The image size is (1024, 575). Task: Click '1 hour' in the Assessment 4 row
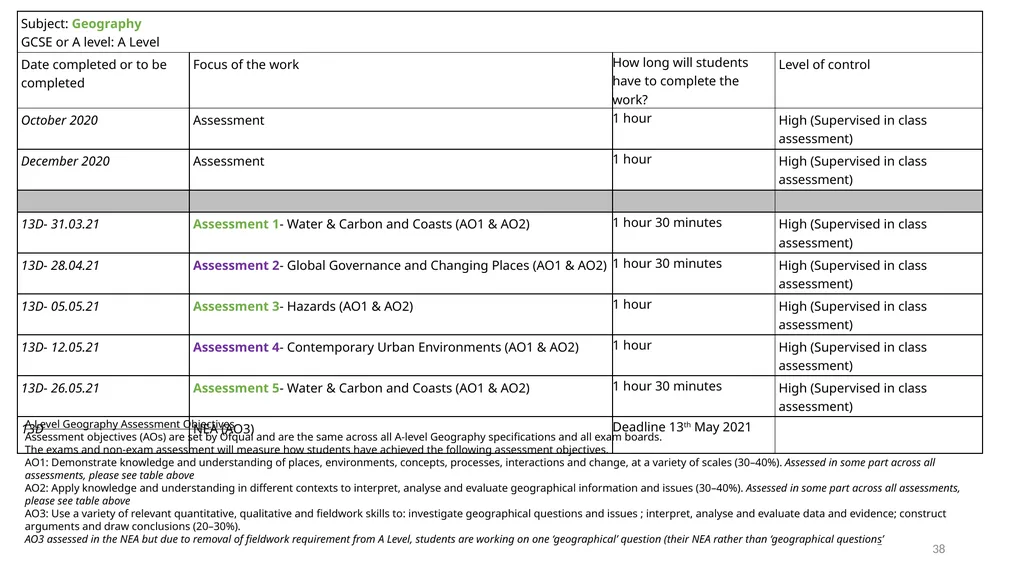click(x=632, y=346)
